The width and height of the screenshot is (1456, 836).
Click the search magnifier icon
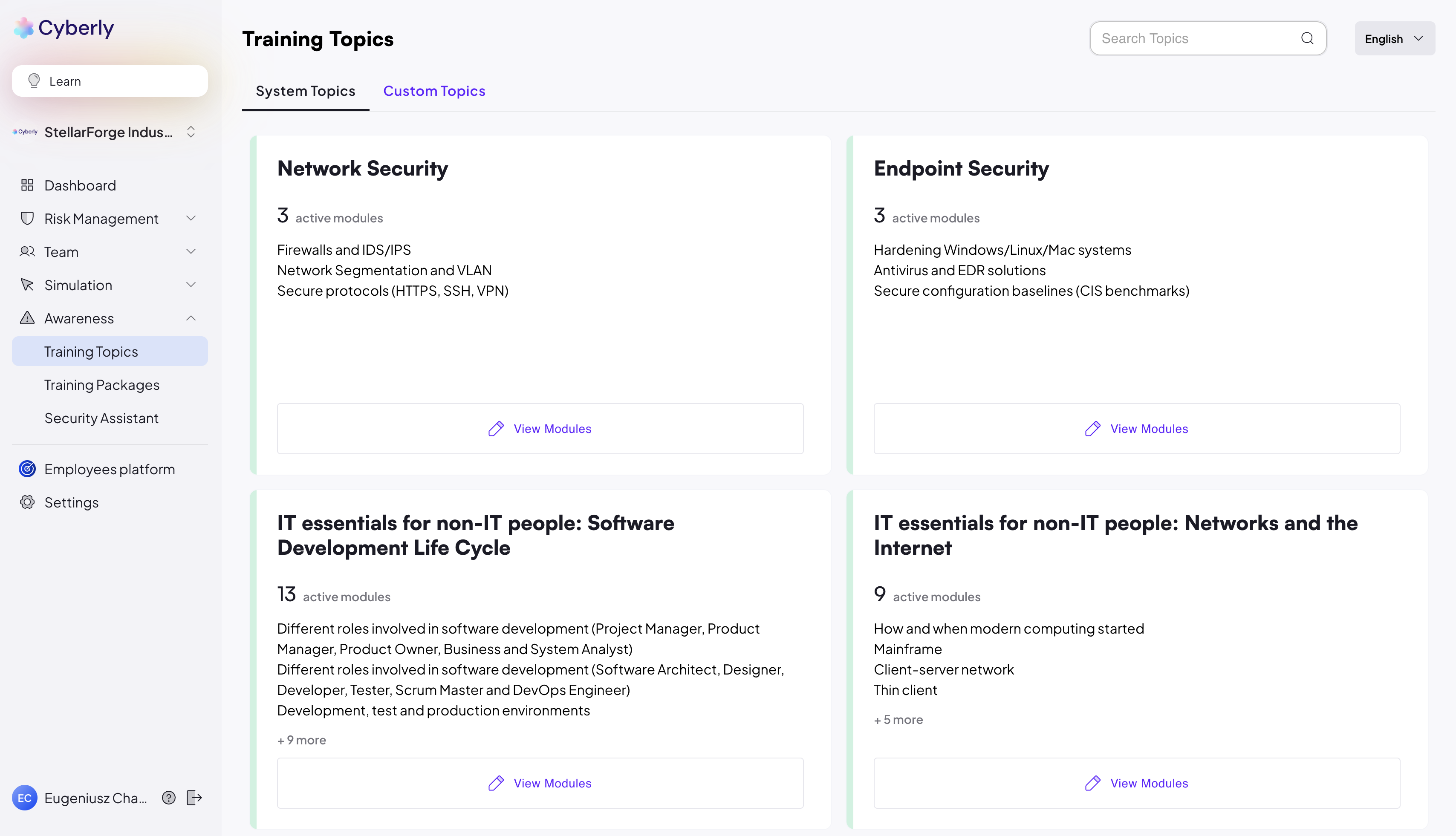point(1307,38)
